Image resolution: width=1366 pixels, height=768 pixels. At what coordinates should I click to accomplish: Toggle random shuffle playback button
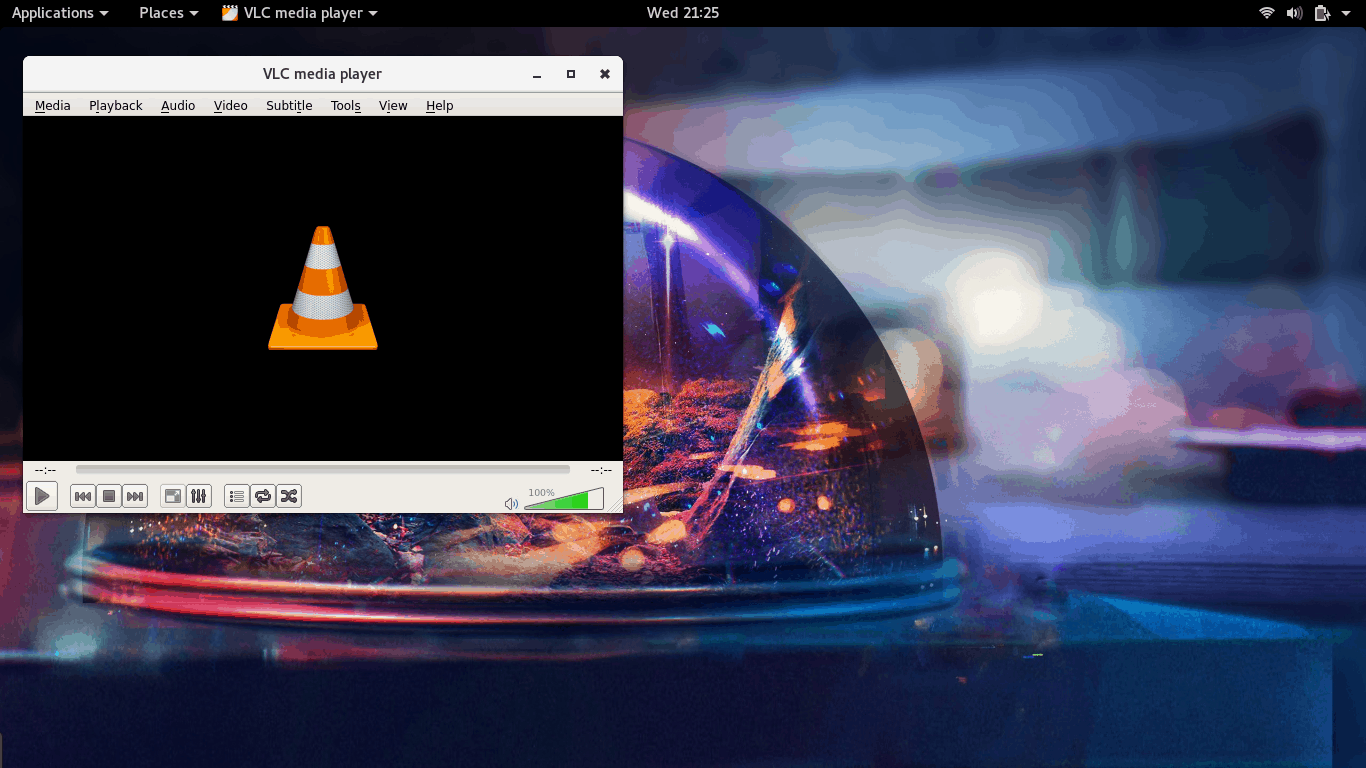pyautogui.click(x=289, y=496)
